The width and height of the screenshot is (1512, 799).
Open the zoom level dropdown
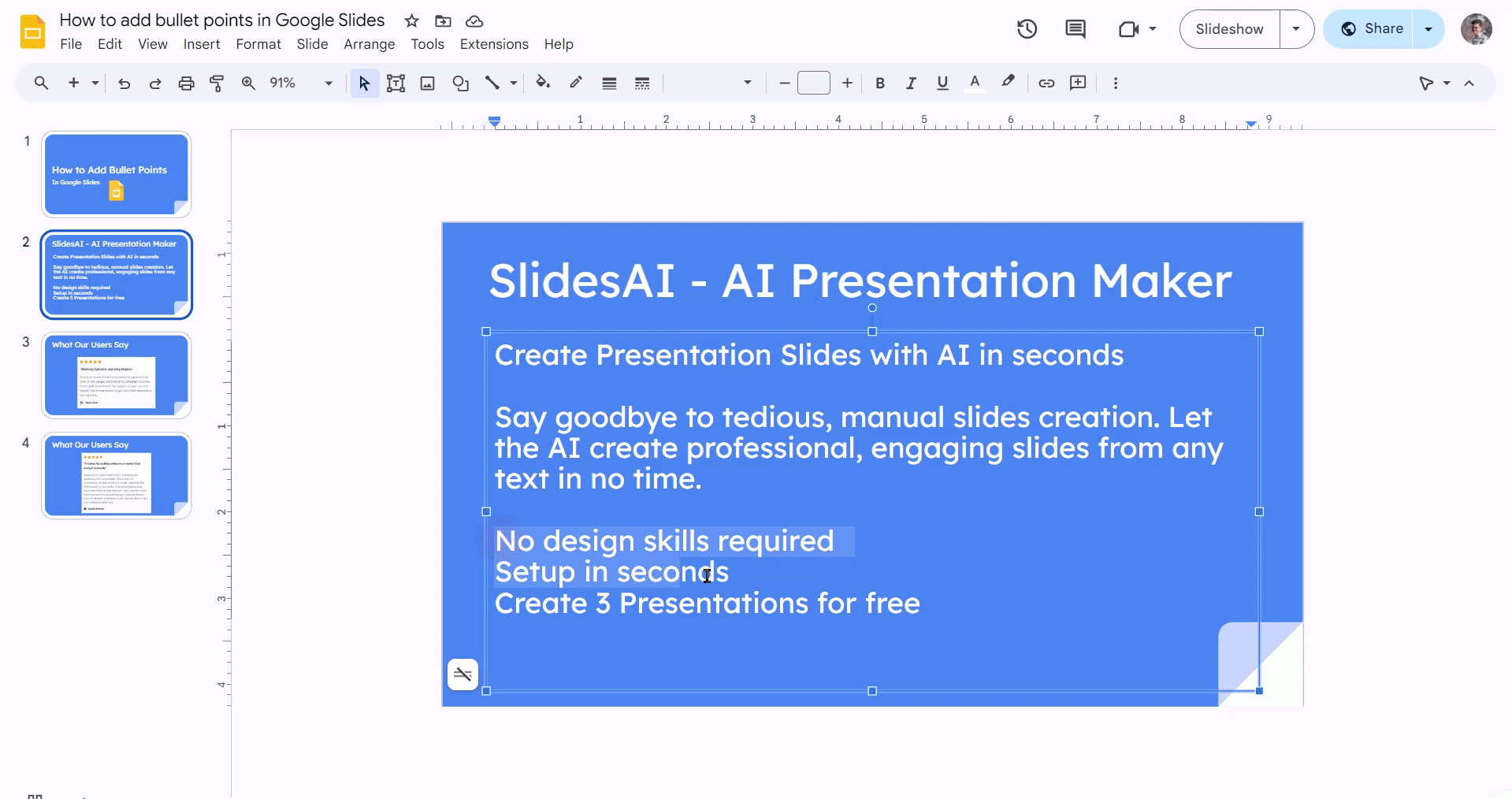(x=326, y=83)
